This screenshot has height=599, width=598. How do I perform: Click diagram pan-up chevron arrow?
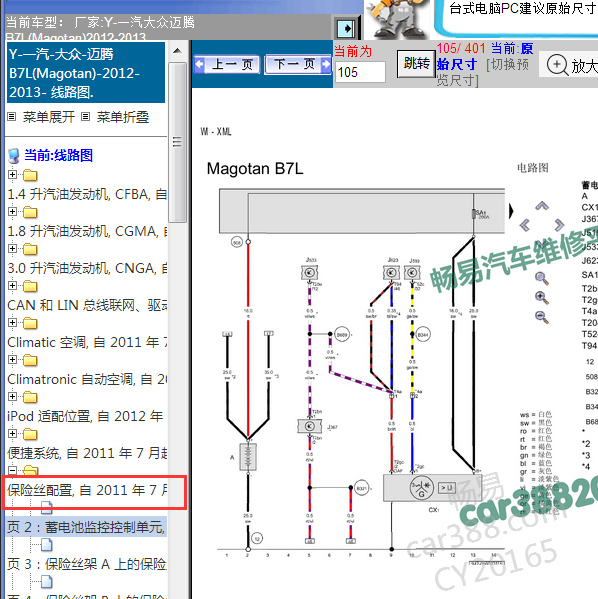tap(541, 206)
